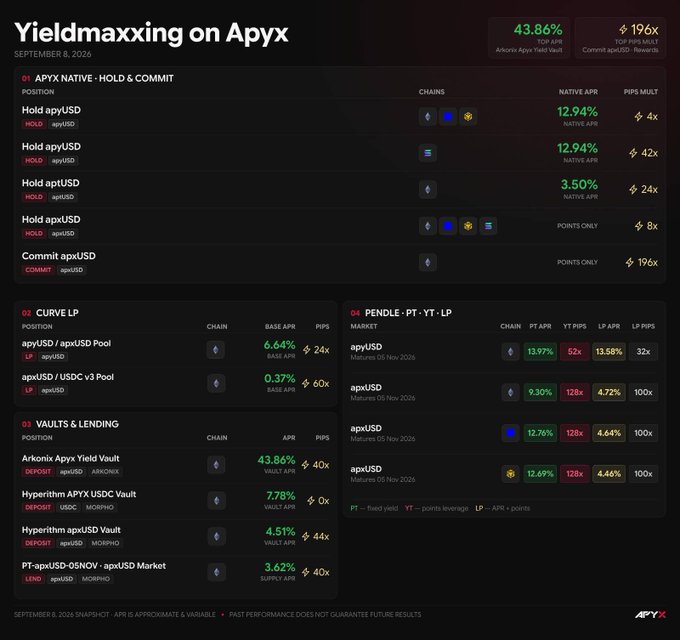Click the blue Base chain icon in the Hold apxUSD row

(x=448, y=226)
